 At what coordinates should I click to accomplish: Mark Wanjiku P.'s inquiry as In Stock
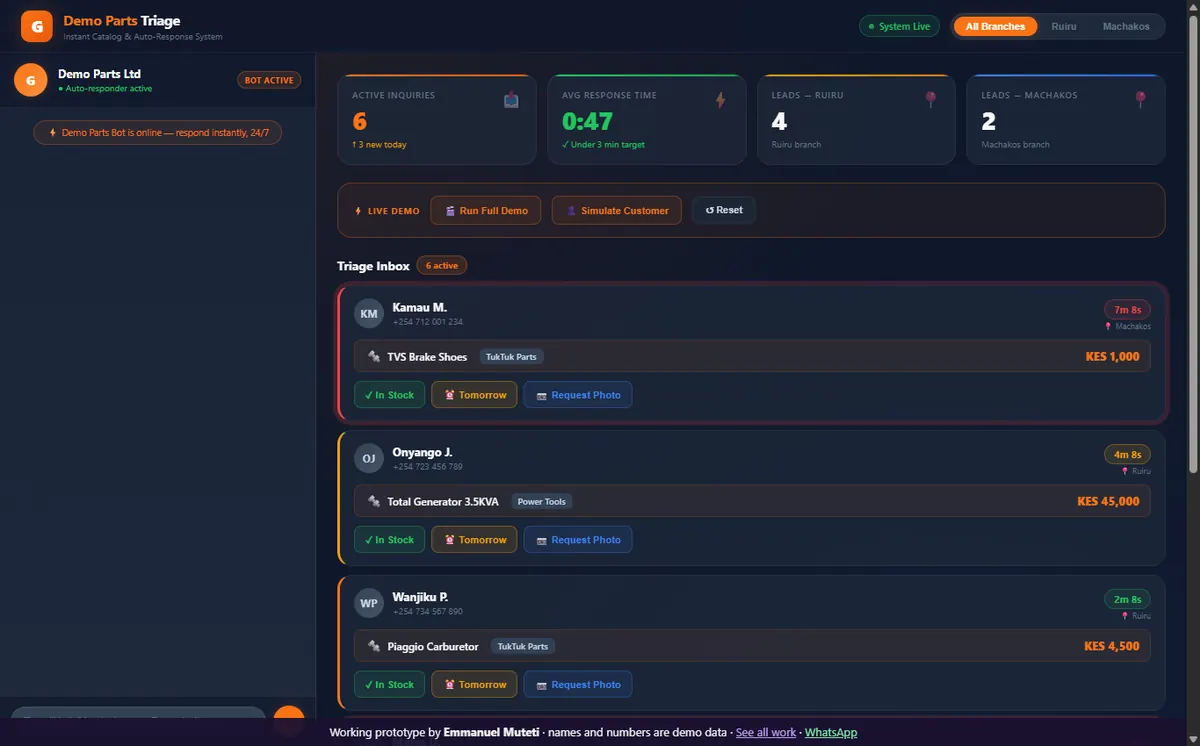tap(389, 685)
